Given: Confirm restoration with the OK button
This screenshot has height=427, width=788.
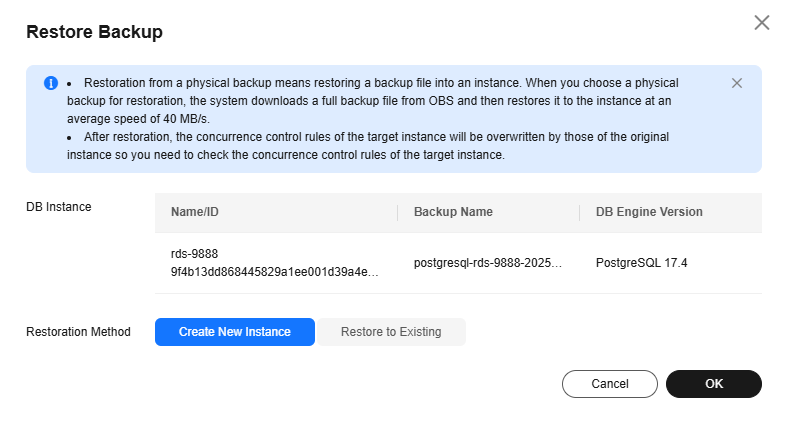Looking at the screenshot, I should click(714, 384).
